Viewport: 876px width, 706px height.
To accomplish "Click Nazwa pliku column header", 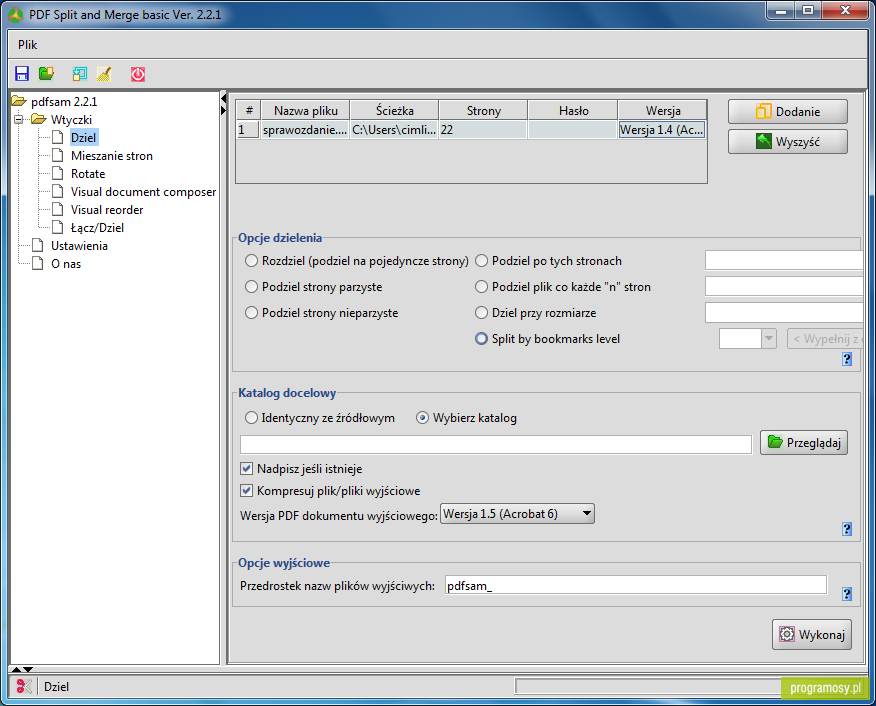I will pos(306,111).
